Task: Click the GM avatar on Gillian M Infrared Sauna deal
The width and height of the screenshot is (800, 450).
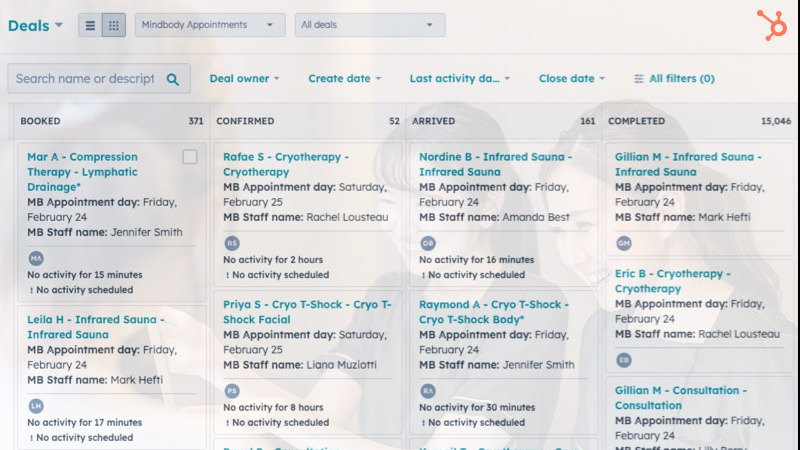Action: tap(624, 243)
